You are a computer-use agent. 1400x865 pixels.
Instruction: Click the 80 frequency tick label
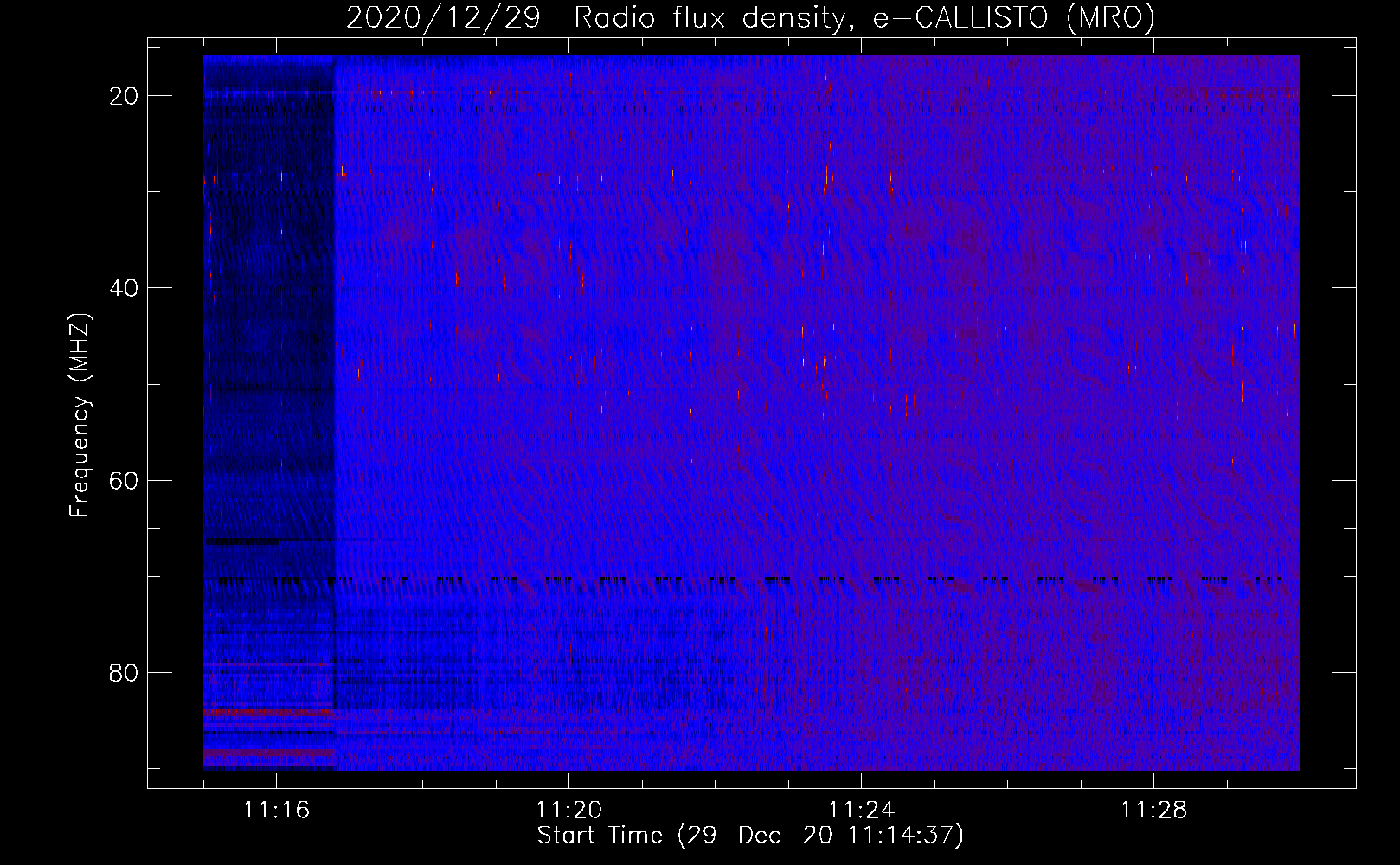(124, 672)
